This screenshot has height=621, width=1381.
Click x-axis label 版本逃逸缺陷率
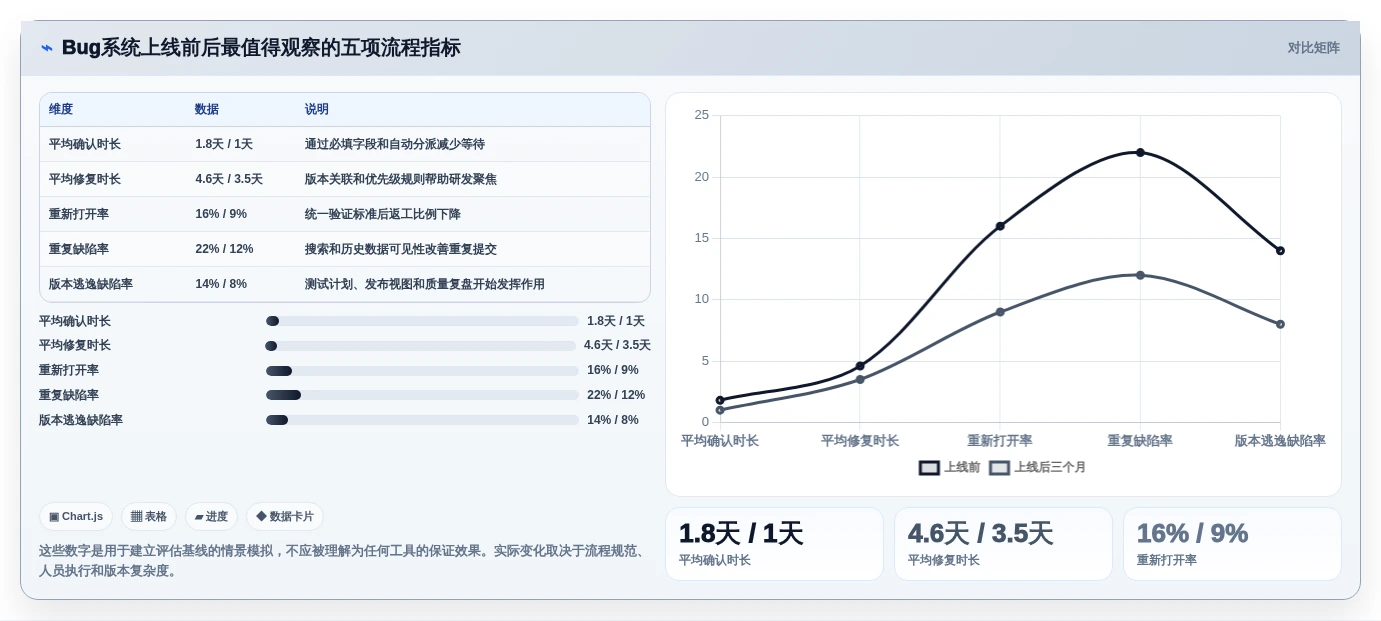pyautogui.click(x=1280, y=441)
